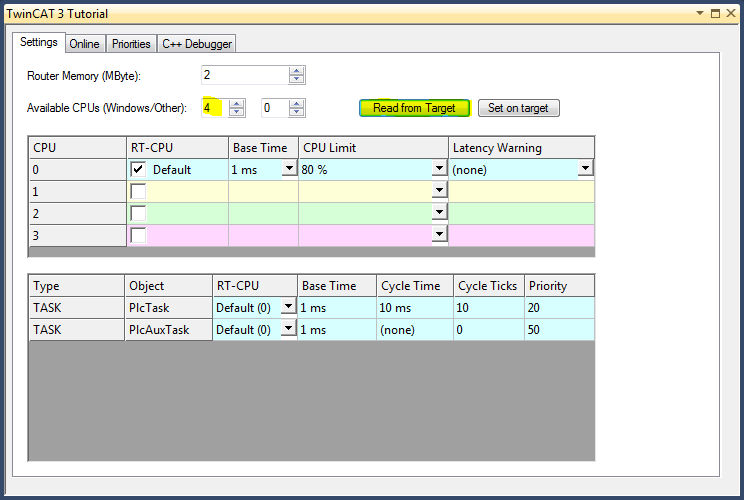This screenshot has width=744, height=500.
Task: Click the CPU column header
Action: pyautogui.click(x=77, y=148)
